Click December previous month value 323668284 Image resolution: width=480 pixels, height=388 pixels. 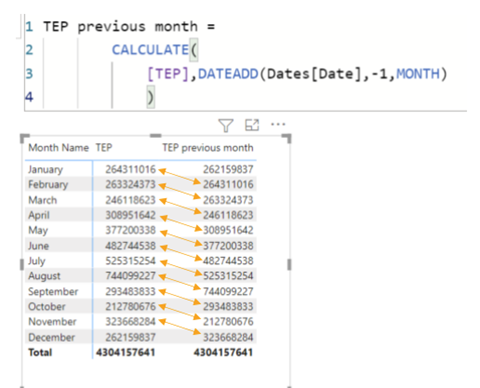[228, 337]
